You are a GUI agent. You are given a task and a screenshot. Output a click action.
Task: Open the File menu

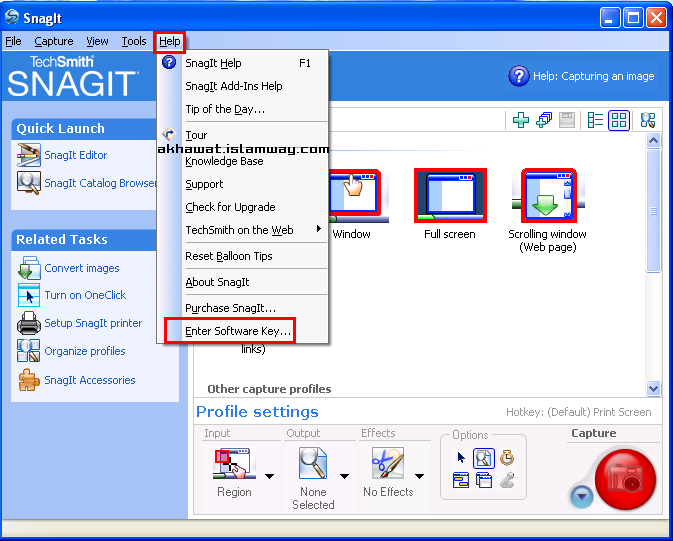coord(13,41)
